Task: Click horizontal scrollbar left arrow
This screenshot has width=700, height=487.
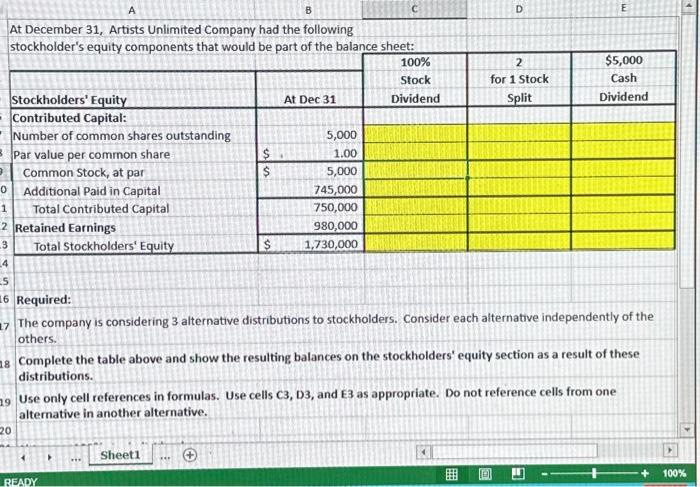Action: (x=423, y=452)
